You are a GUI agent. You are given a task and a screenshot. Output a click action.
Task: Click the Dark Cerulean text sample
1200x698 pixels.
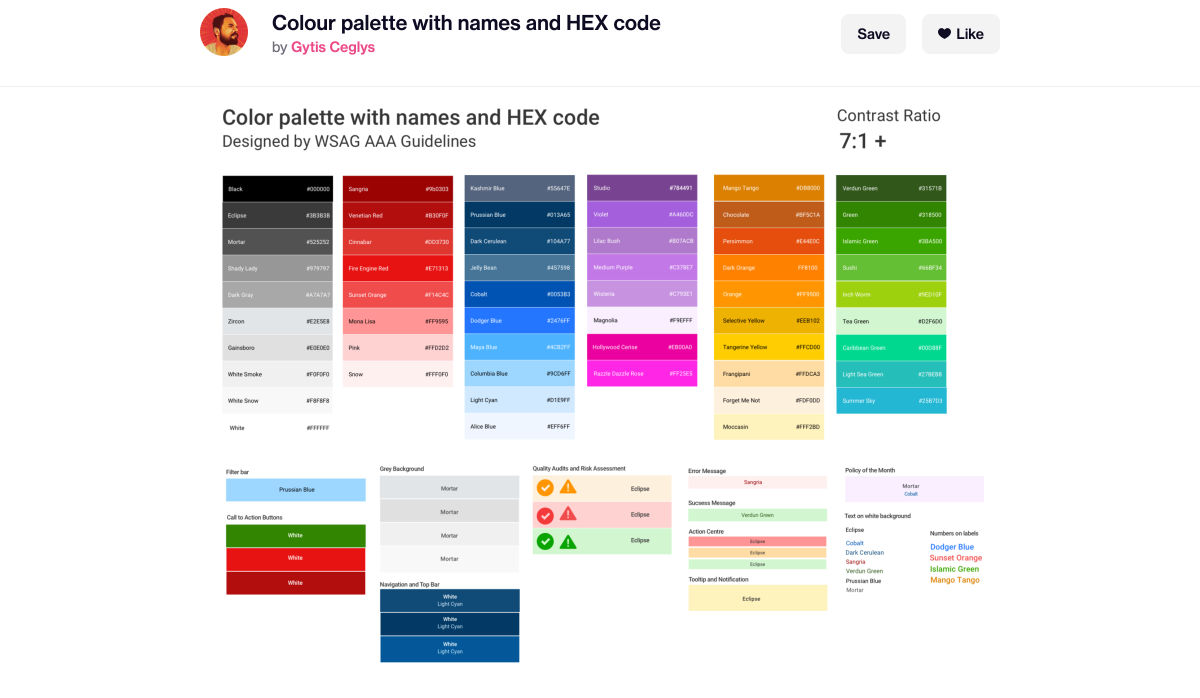865,552
